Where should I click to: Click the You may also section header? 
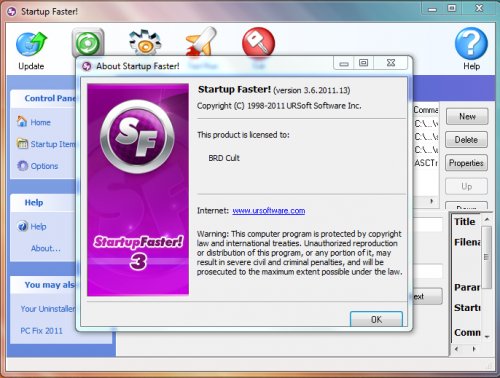click(x=50, y=285)
